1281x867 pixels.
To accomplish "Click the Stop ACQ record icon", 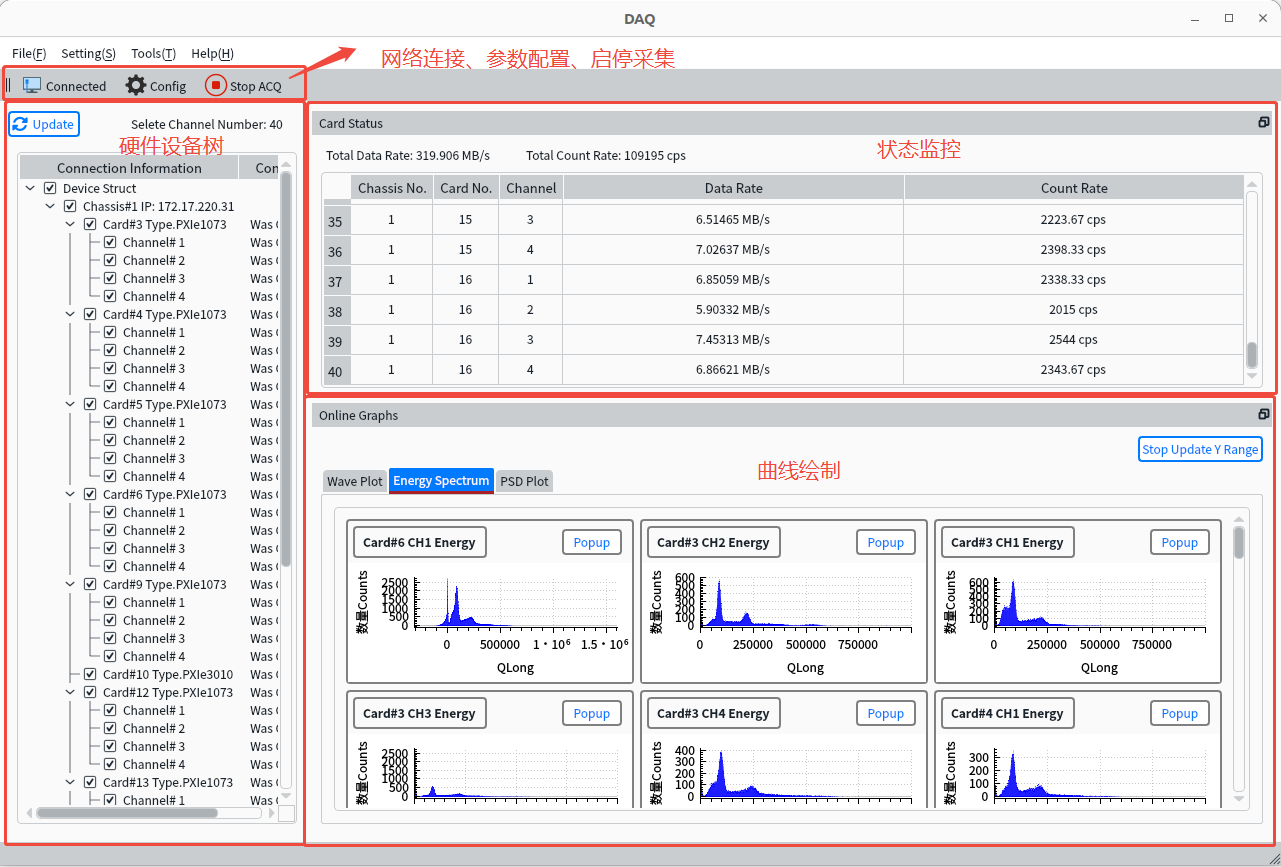I will pos(216,86).
